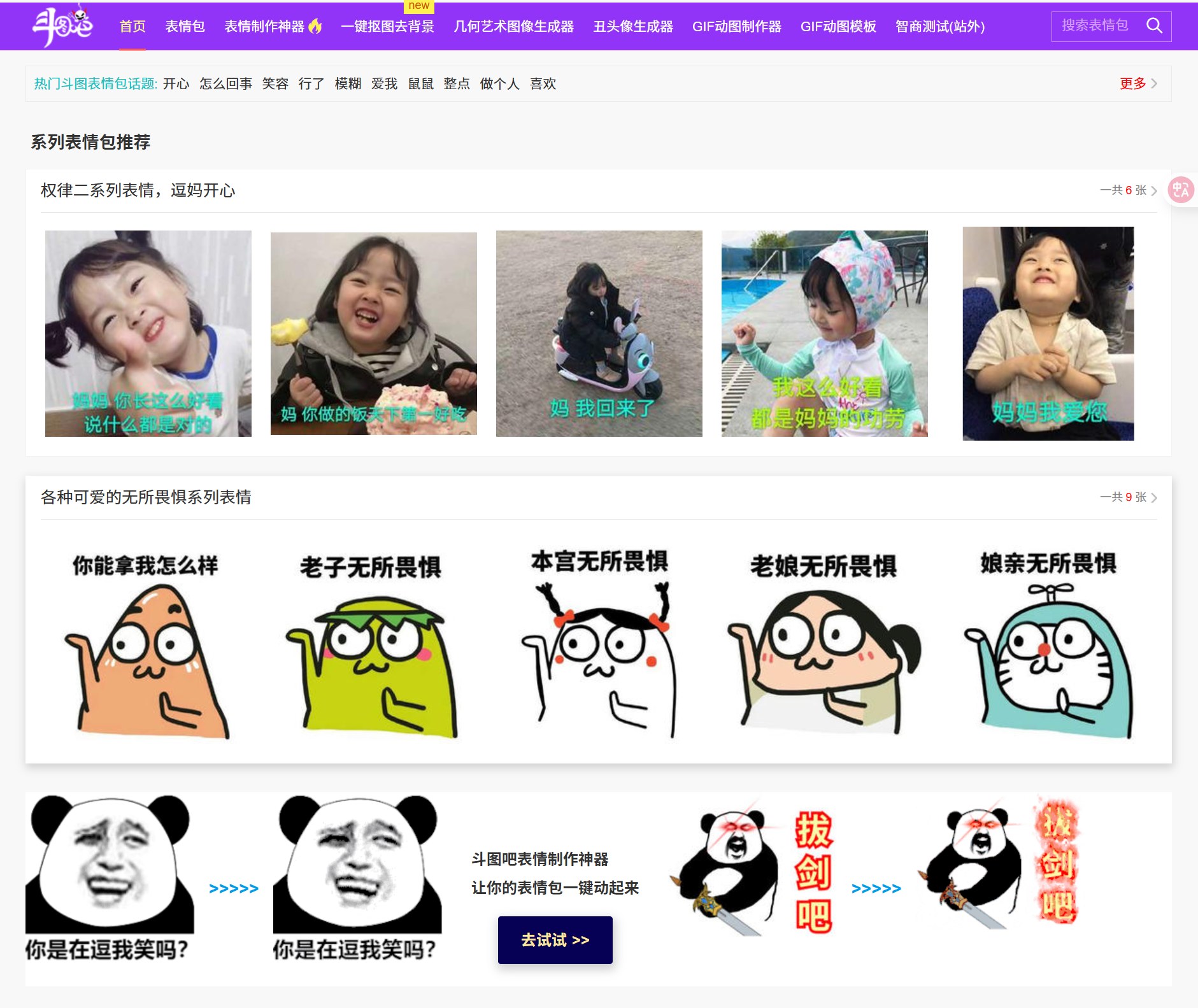
Task: Expand 更多 hot topics chevron
Action: 1138,83
